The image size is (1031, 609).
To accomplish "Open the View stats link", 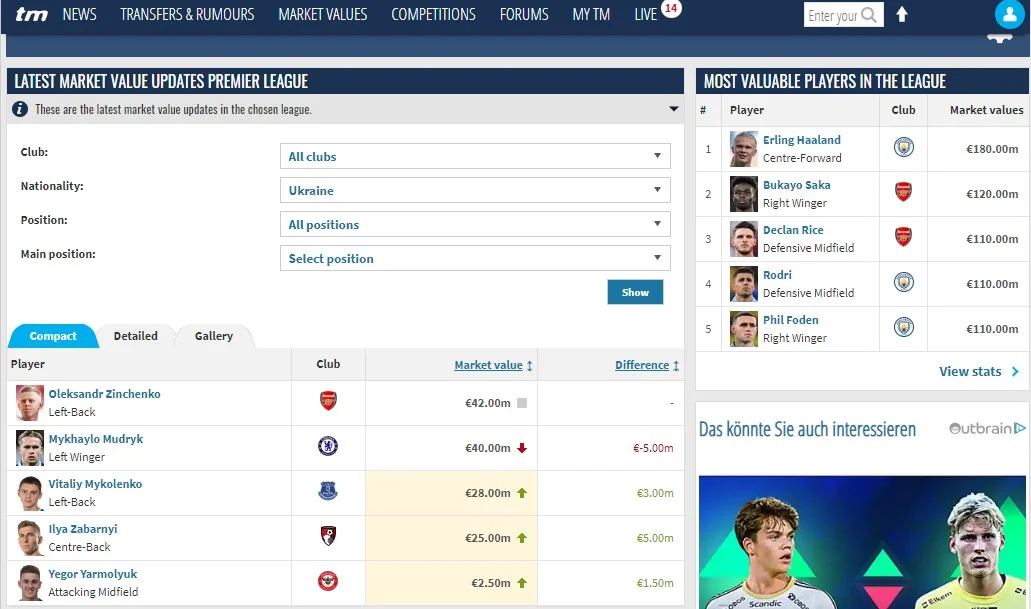I will (978, 371).
